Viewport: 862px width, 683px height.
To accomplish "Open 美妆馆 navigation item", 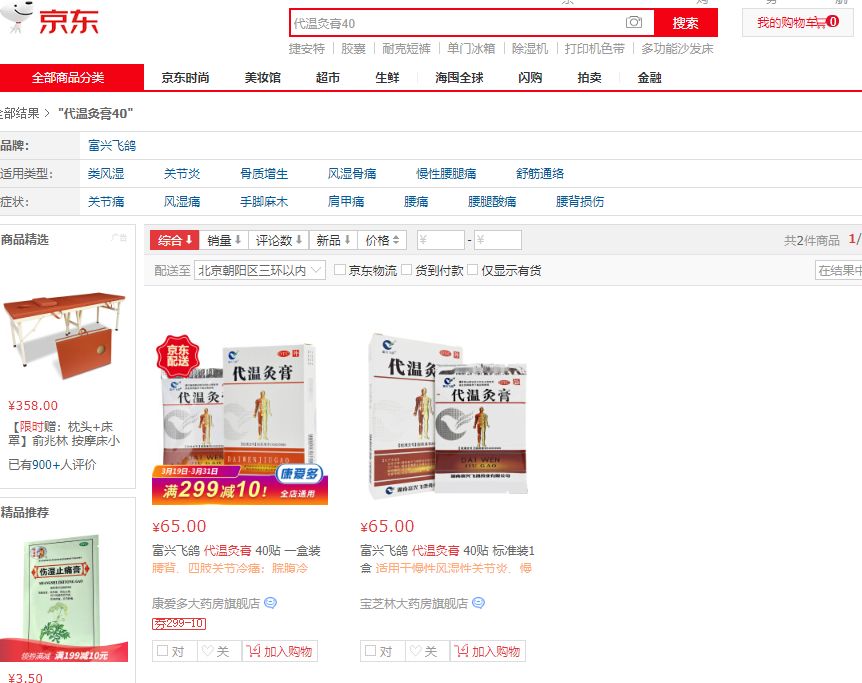I will (x=263, y=78).
